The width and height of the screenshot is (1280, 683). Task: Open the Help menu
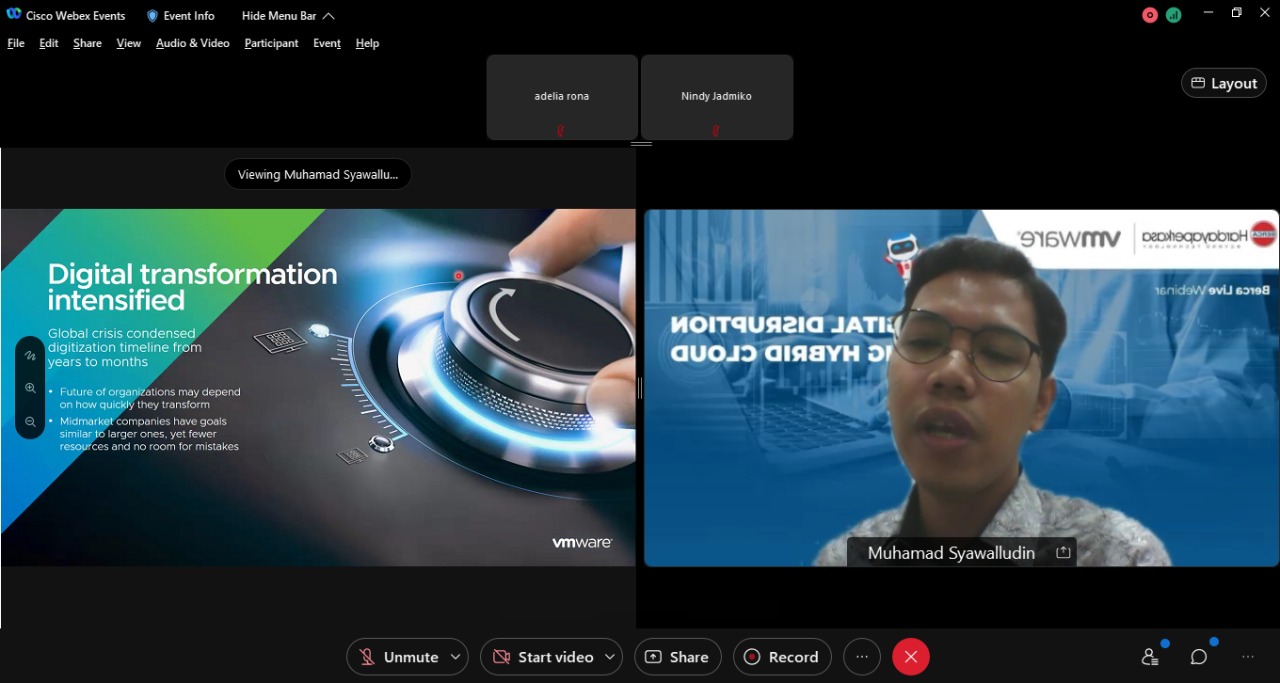[x=367, y=43]
